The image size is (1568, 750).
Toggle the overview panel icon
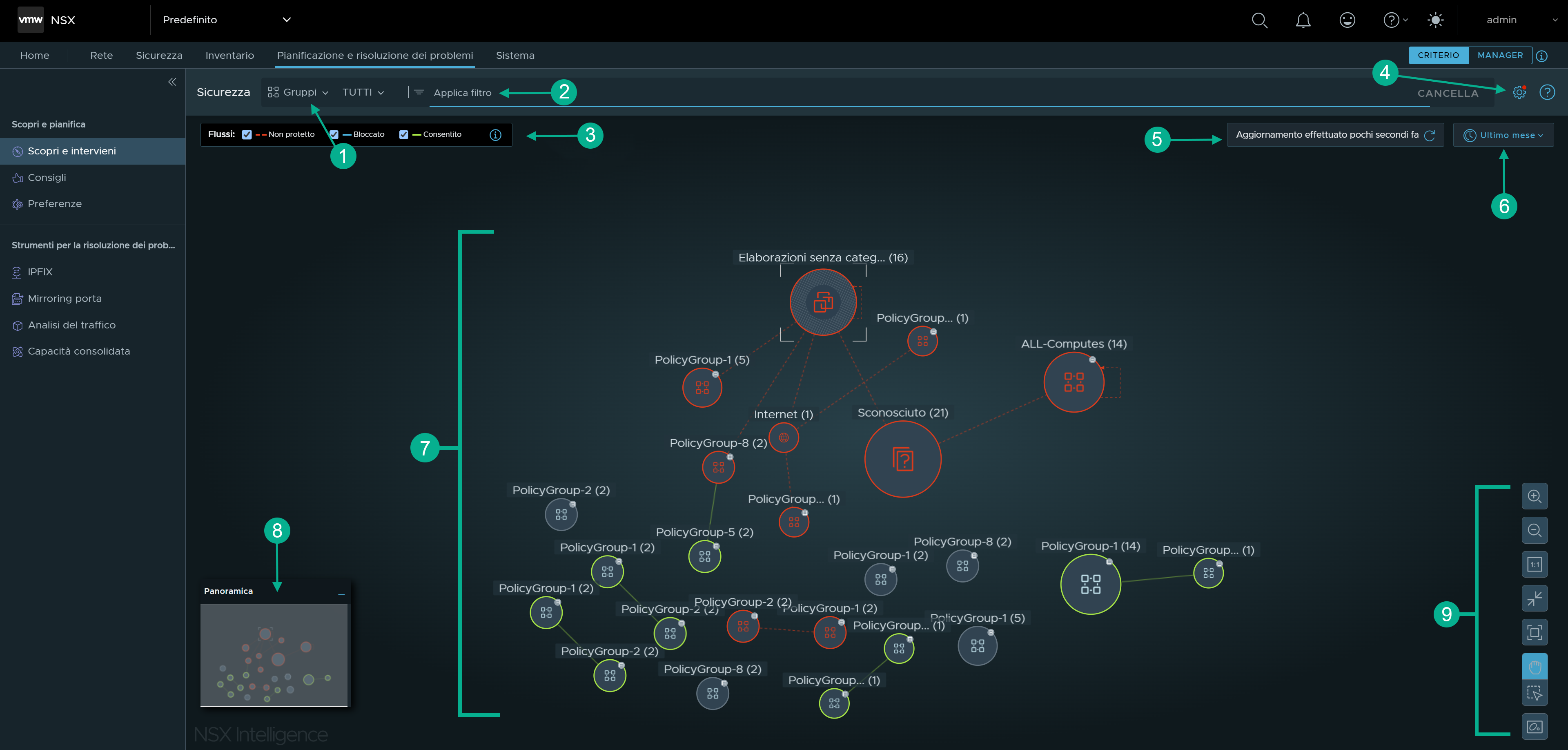coord(1535,726)
